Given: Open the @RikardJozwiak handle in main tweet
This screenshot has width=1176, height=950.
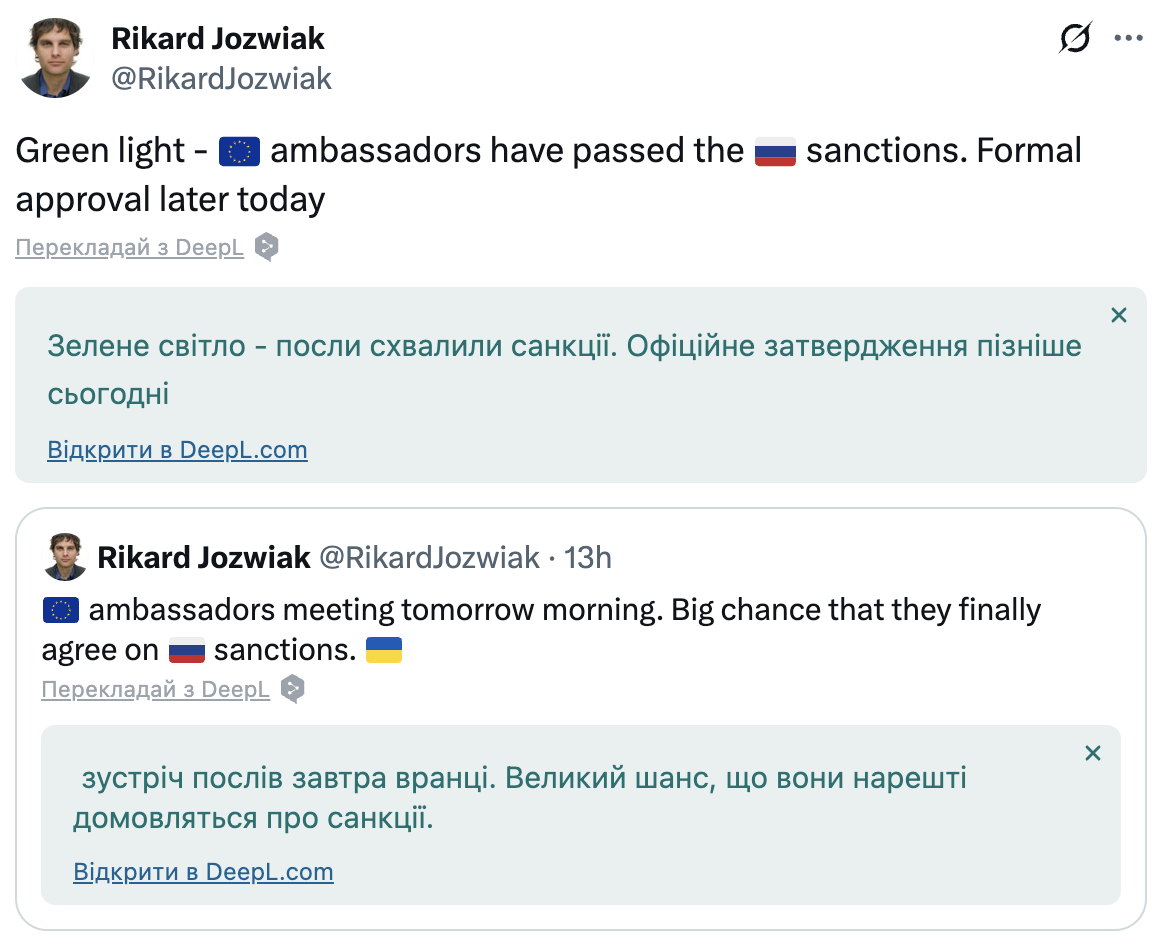Looking at the screenshot, I should click(221, 78).
